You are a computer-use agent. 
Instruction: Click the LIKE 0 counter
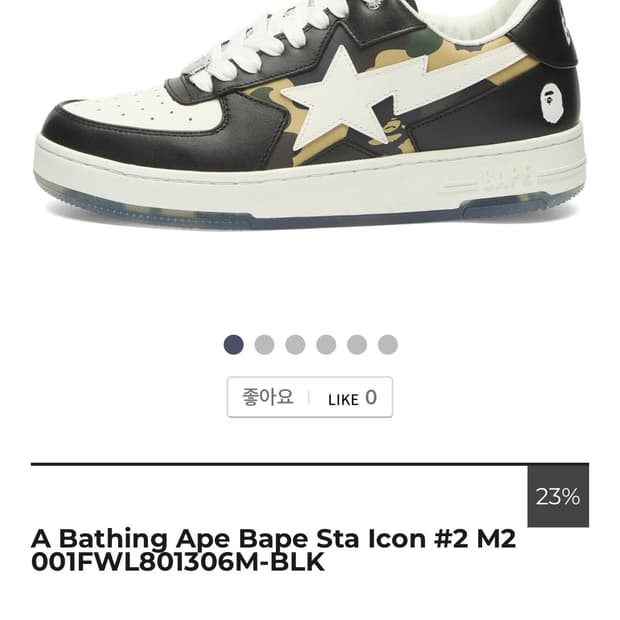pos(352,398)
